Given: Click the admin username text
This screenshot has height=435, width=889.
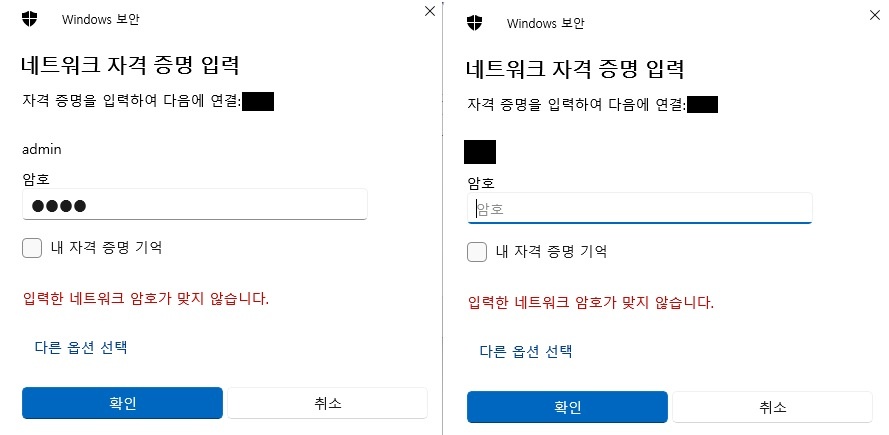Looking at the screenshot, I should (x=42, y=150).
